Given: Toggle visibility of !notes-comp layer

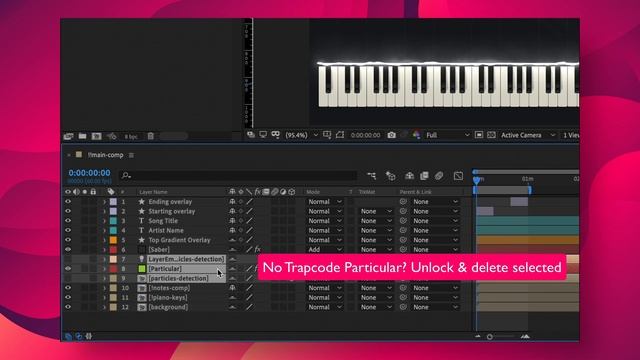Looking at the screenshot, I should pos(68,288).
